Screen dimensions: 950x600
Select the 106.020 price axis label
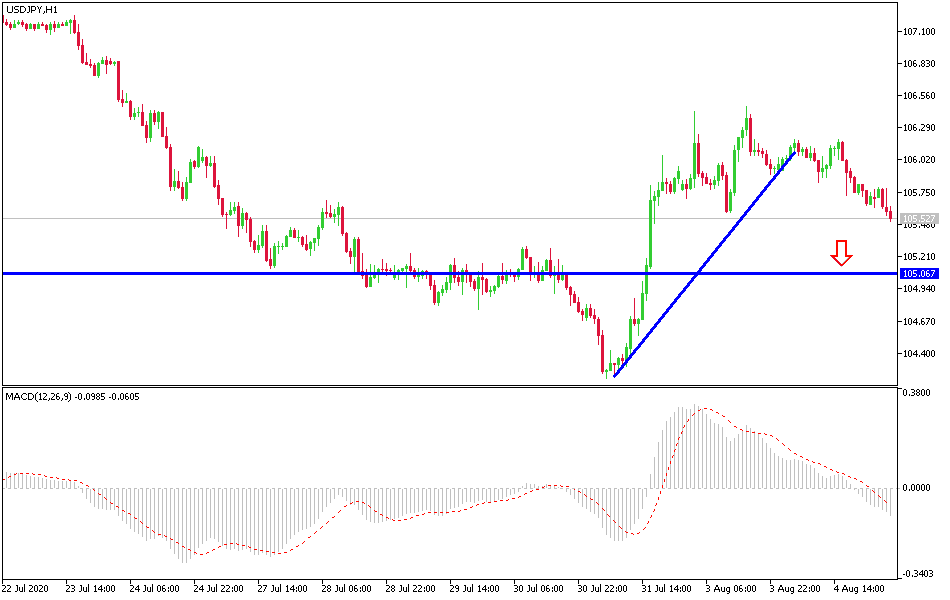click(x=919, y=160)
